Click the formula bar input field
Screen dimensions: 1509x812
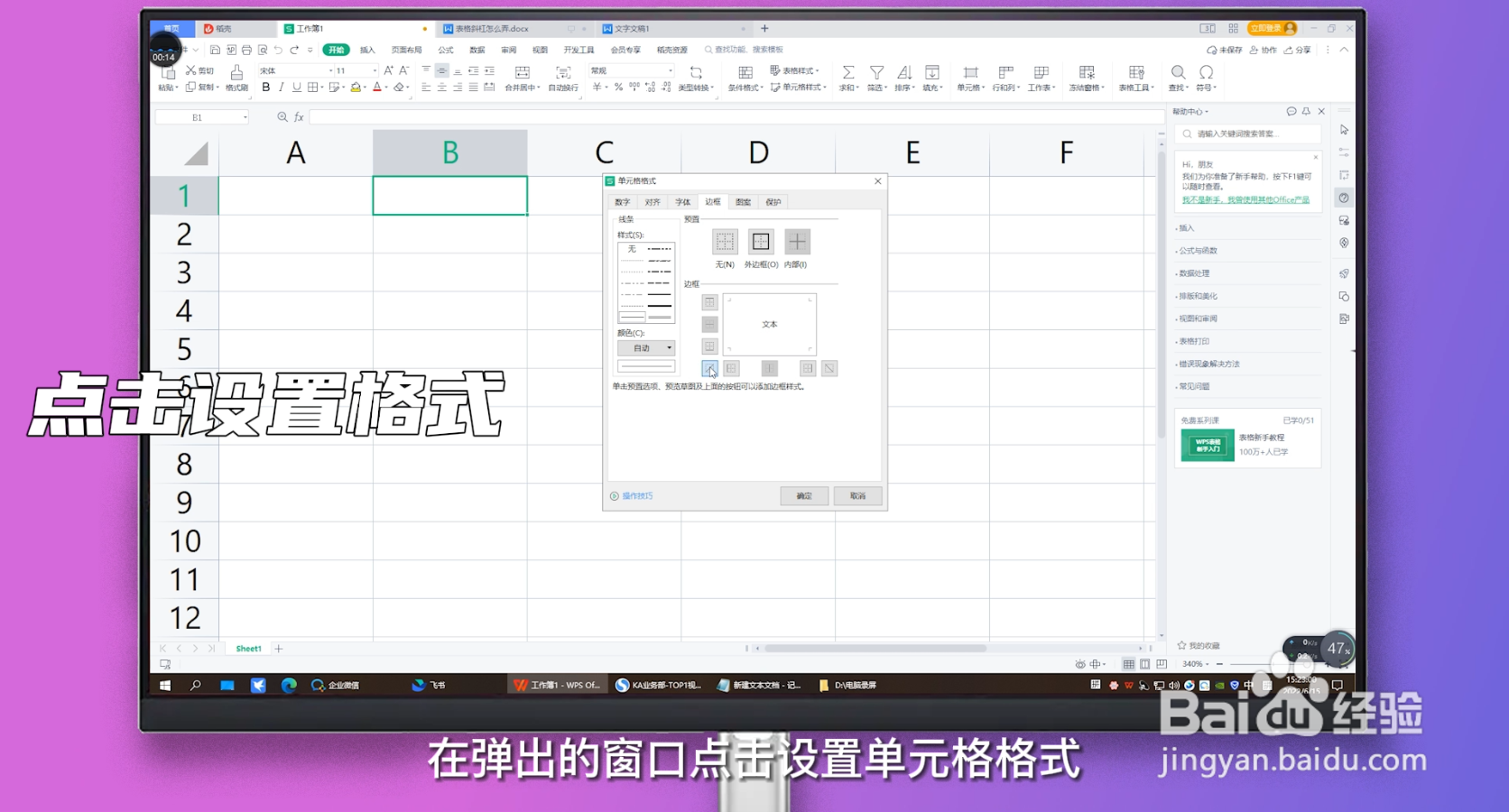[x=736, y=117]
